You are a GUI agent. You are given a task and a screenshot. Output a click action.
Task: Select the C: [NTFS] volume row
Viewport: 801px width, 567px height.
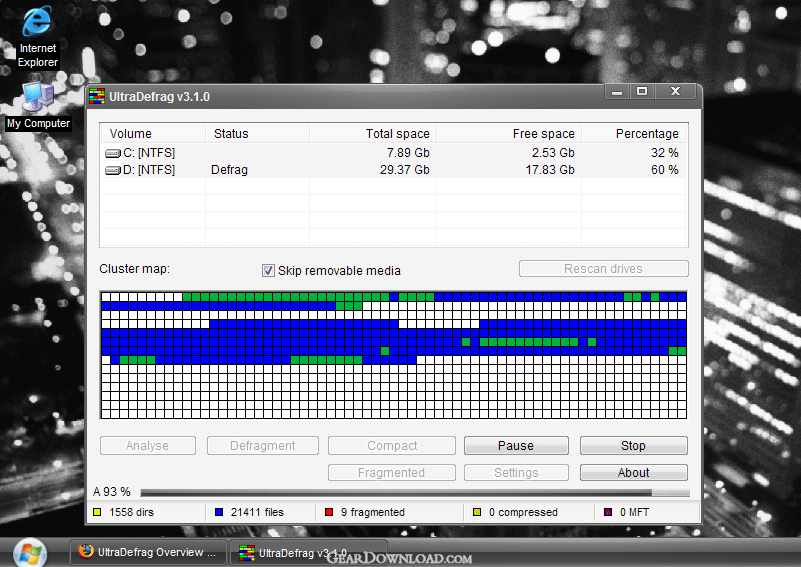(393, 153)
